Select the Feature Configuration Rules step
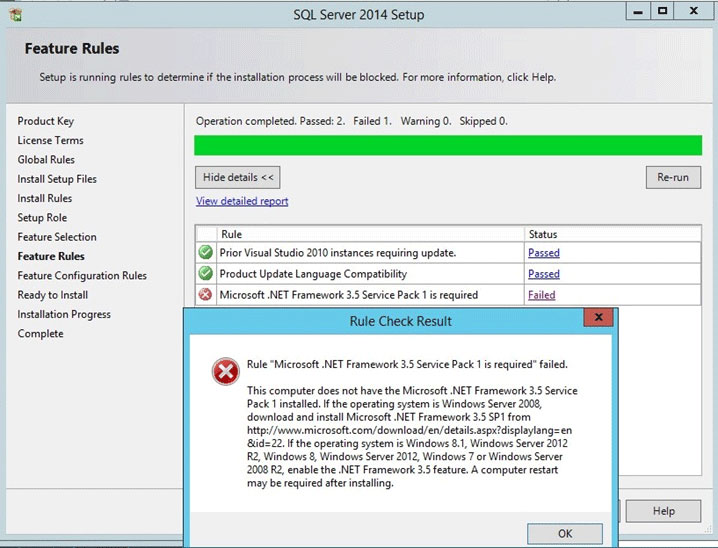 82,276
